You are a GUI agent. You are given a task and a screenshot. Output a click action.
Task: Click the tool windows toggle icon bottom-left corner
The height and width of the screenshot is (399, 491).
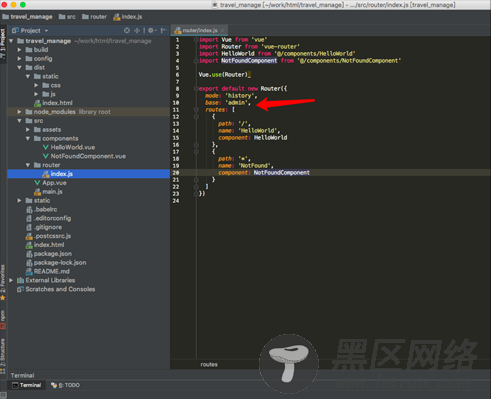(x=3, y=395)
